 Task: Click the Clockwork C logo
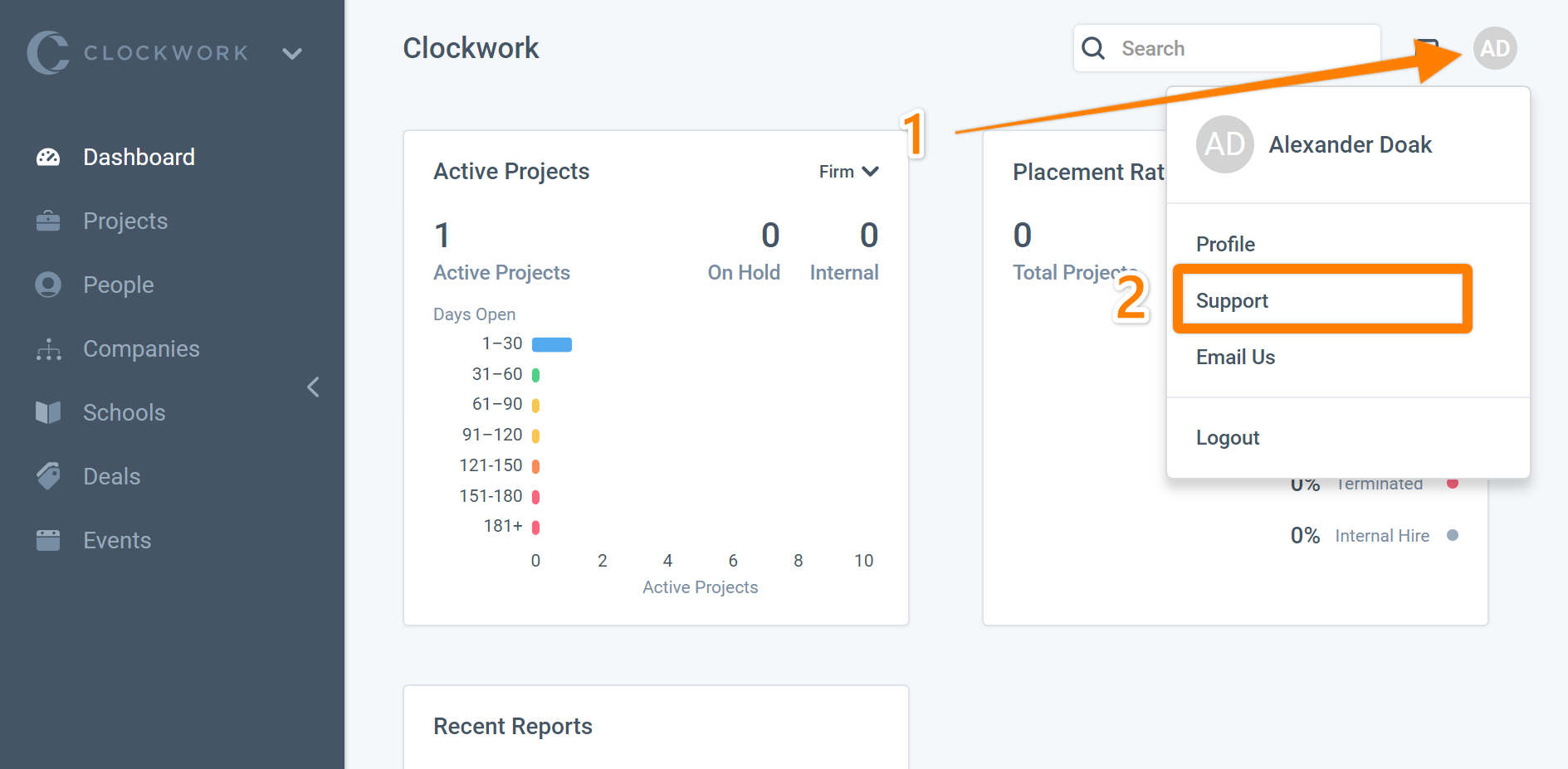pos(48,53)
